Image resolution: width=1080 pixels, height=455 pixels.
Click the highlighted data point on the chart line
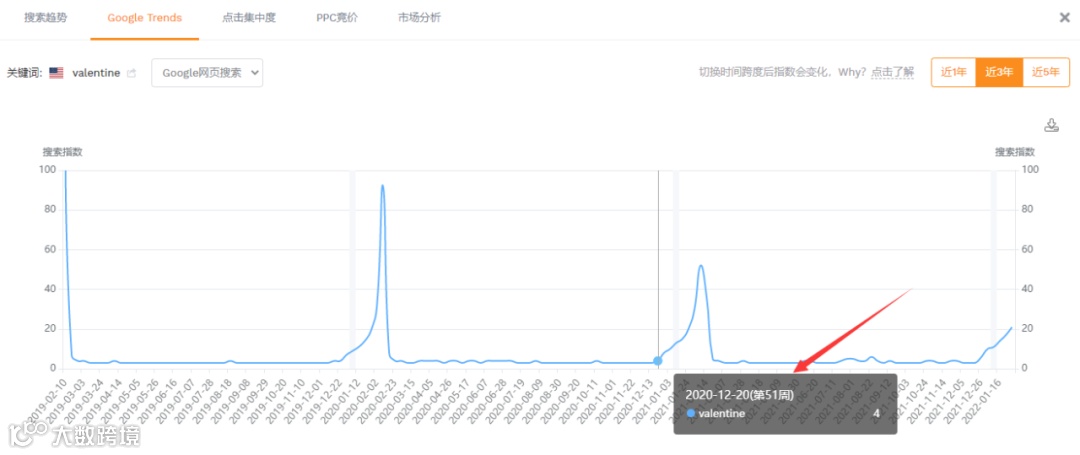click(x=658, y=361)
